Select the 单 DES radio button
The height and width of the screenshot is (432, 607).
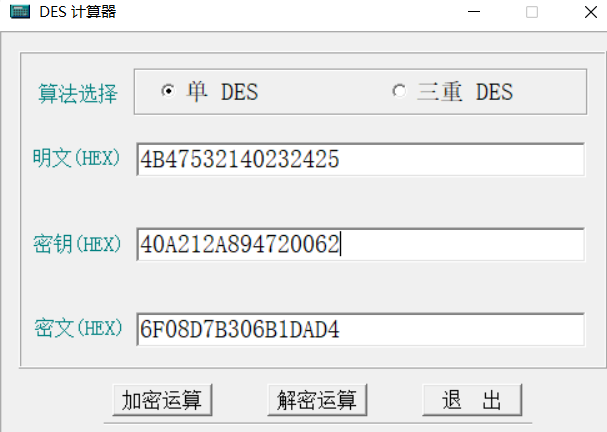coord(168,91)
